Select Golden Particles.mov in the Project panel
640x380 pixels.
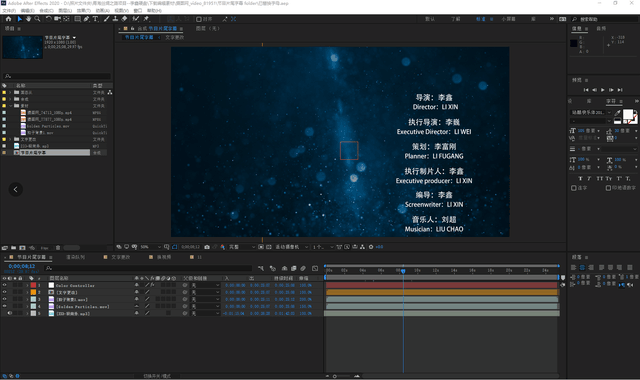point(47,126)
